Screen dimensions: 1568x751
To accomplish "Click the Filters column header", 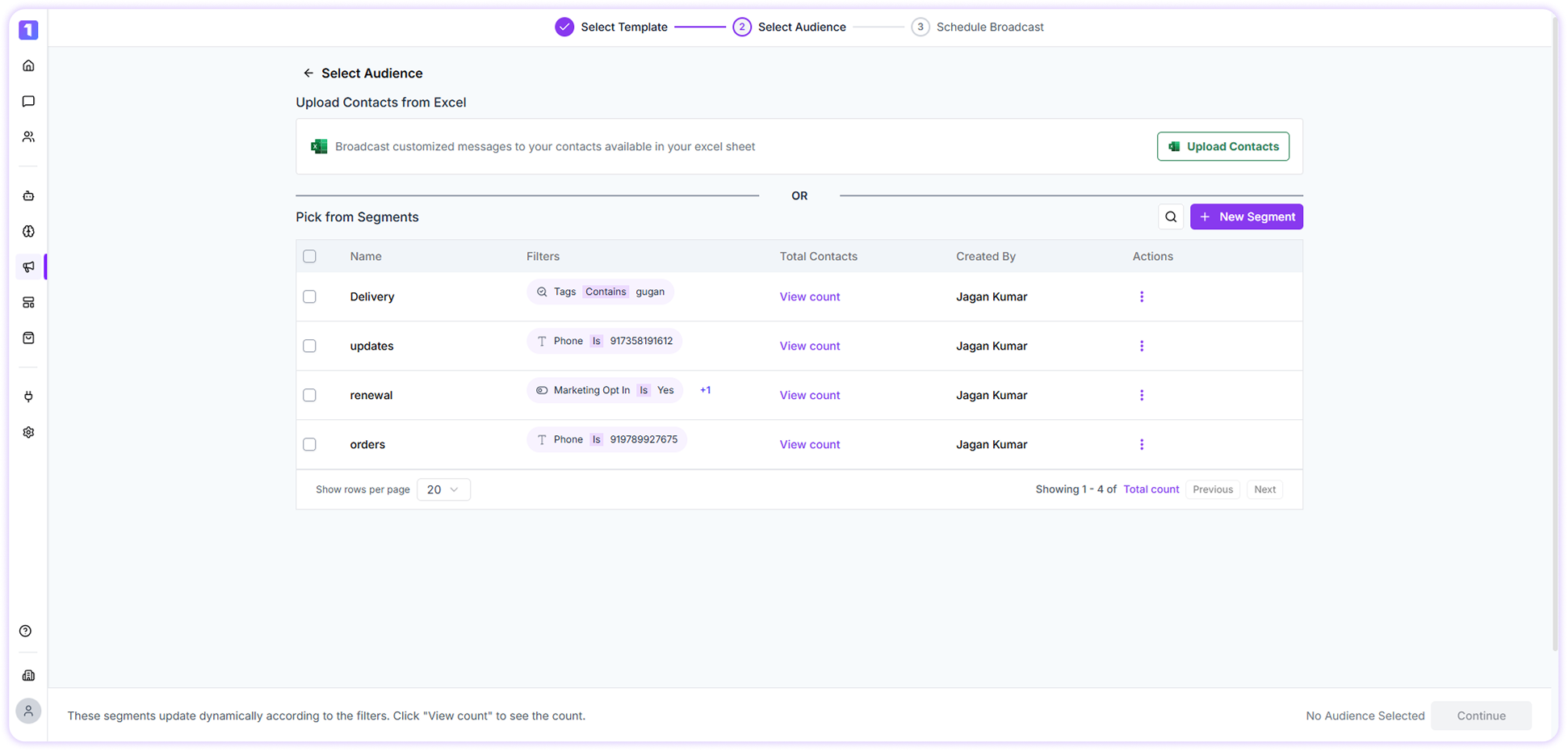I will 543,256.
